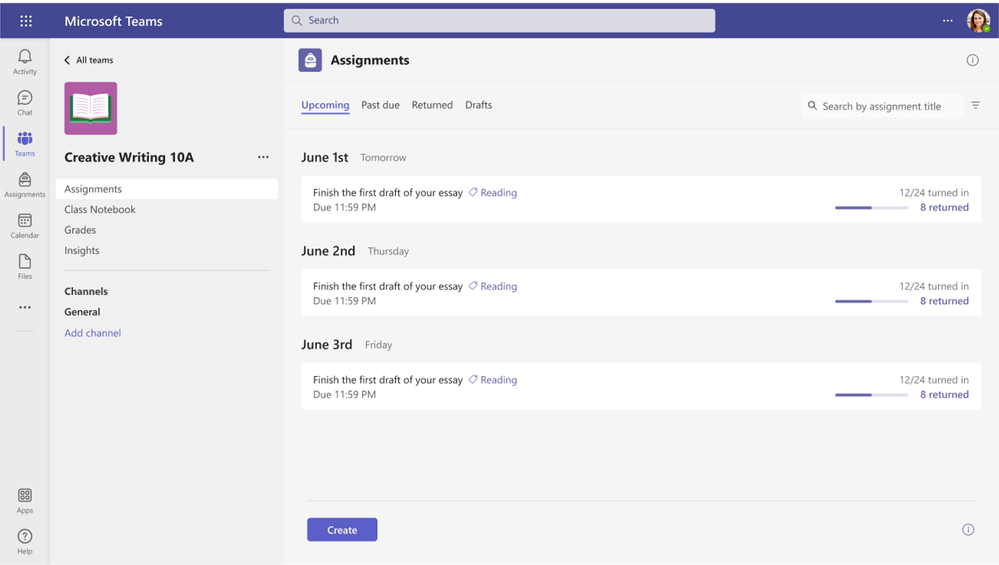The image size is (999, 565).
Task: Open Grades section
Action: 80,230
